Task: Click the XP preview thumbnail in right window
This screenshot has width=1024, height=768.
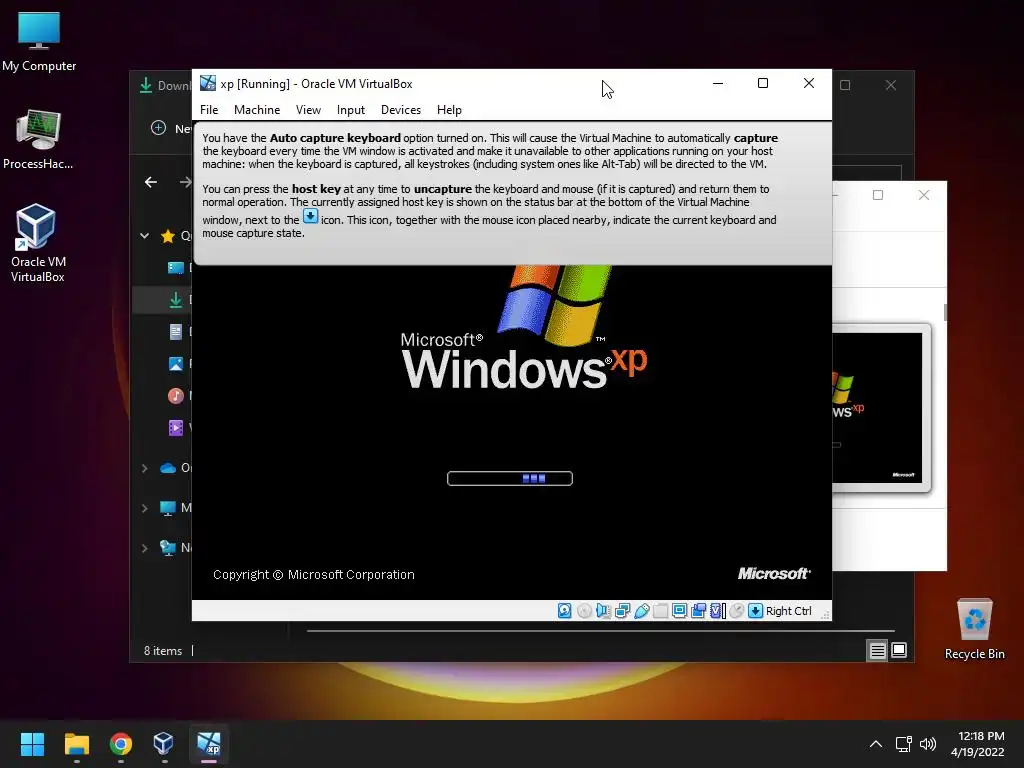Action: coord(877,408)
